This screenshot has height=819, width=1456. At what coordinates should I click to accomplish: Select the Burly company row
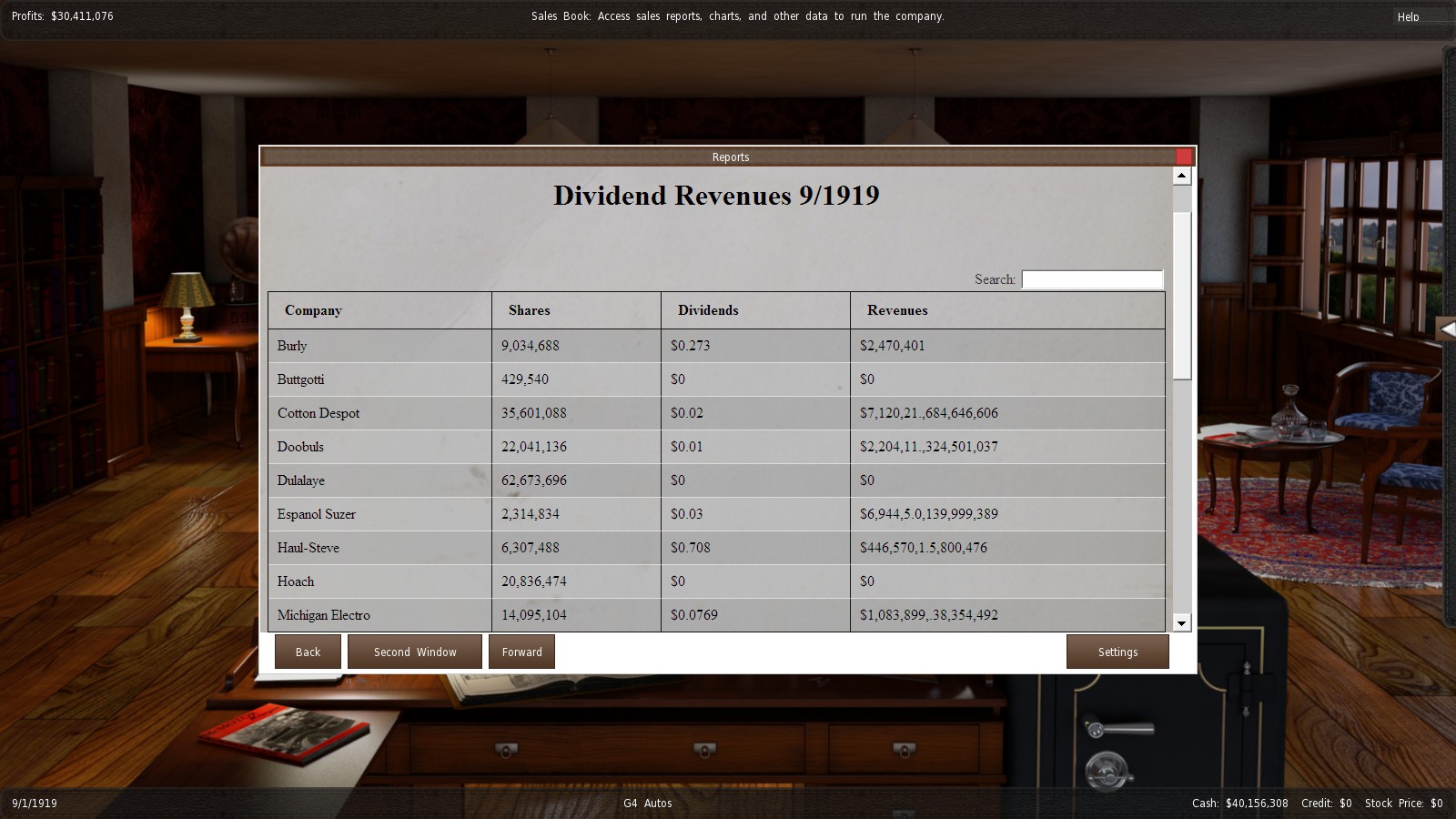coord(292,346)
